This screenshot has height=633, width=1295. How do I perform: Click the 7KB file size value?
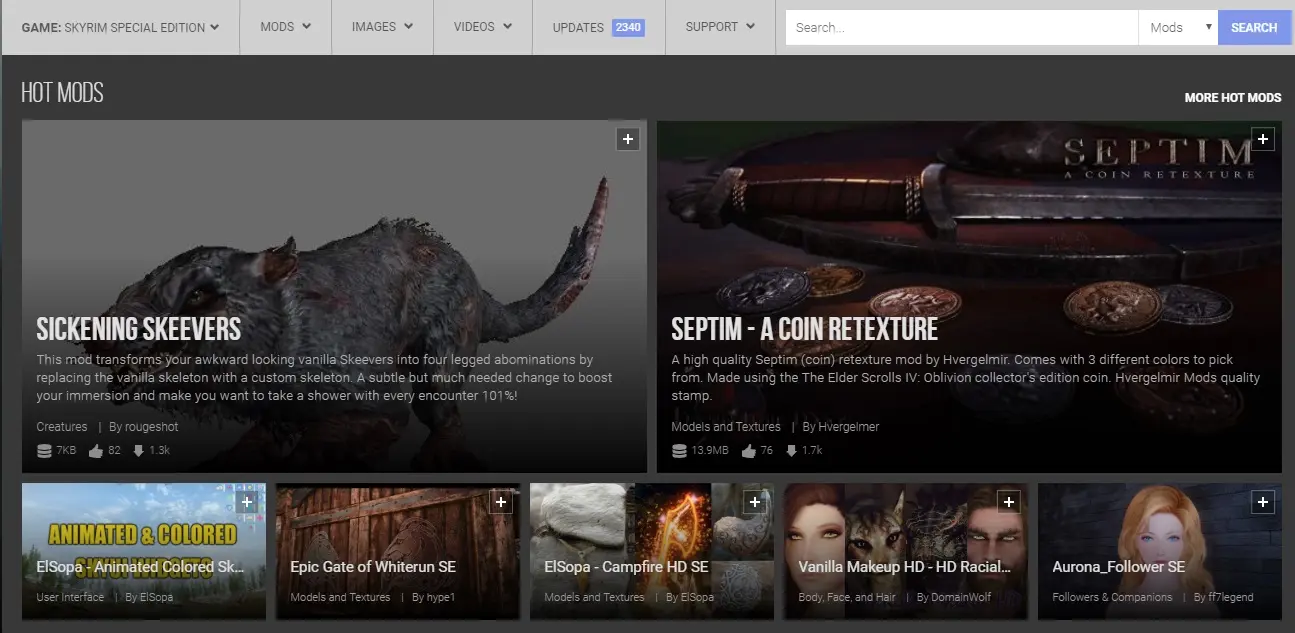tap(66, 451)
